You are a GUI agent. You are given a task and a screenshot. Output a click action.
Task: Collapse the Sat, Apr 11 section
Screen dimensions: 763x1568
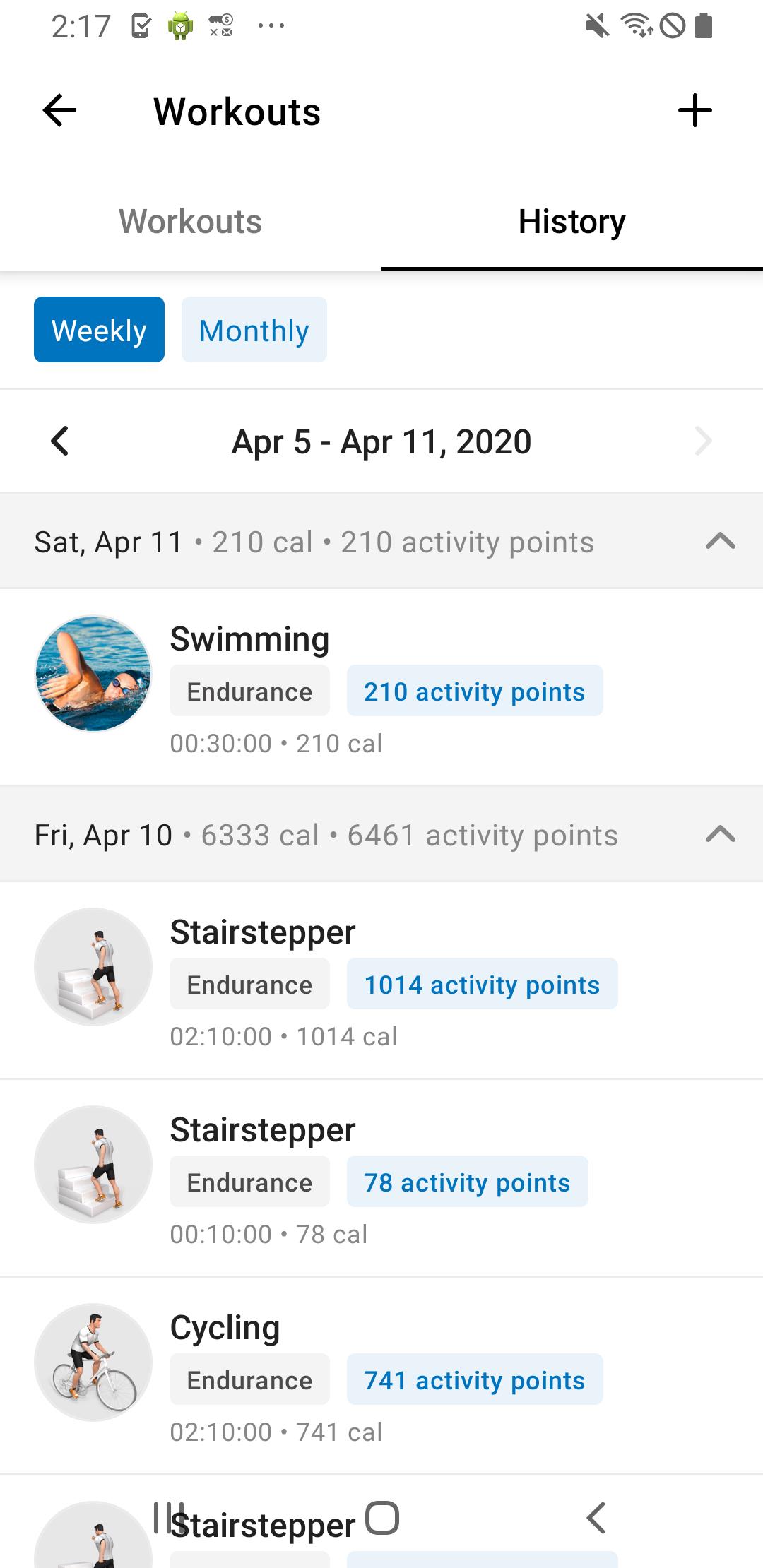tap(721, 542)
